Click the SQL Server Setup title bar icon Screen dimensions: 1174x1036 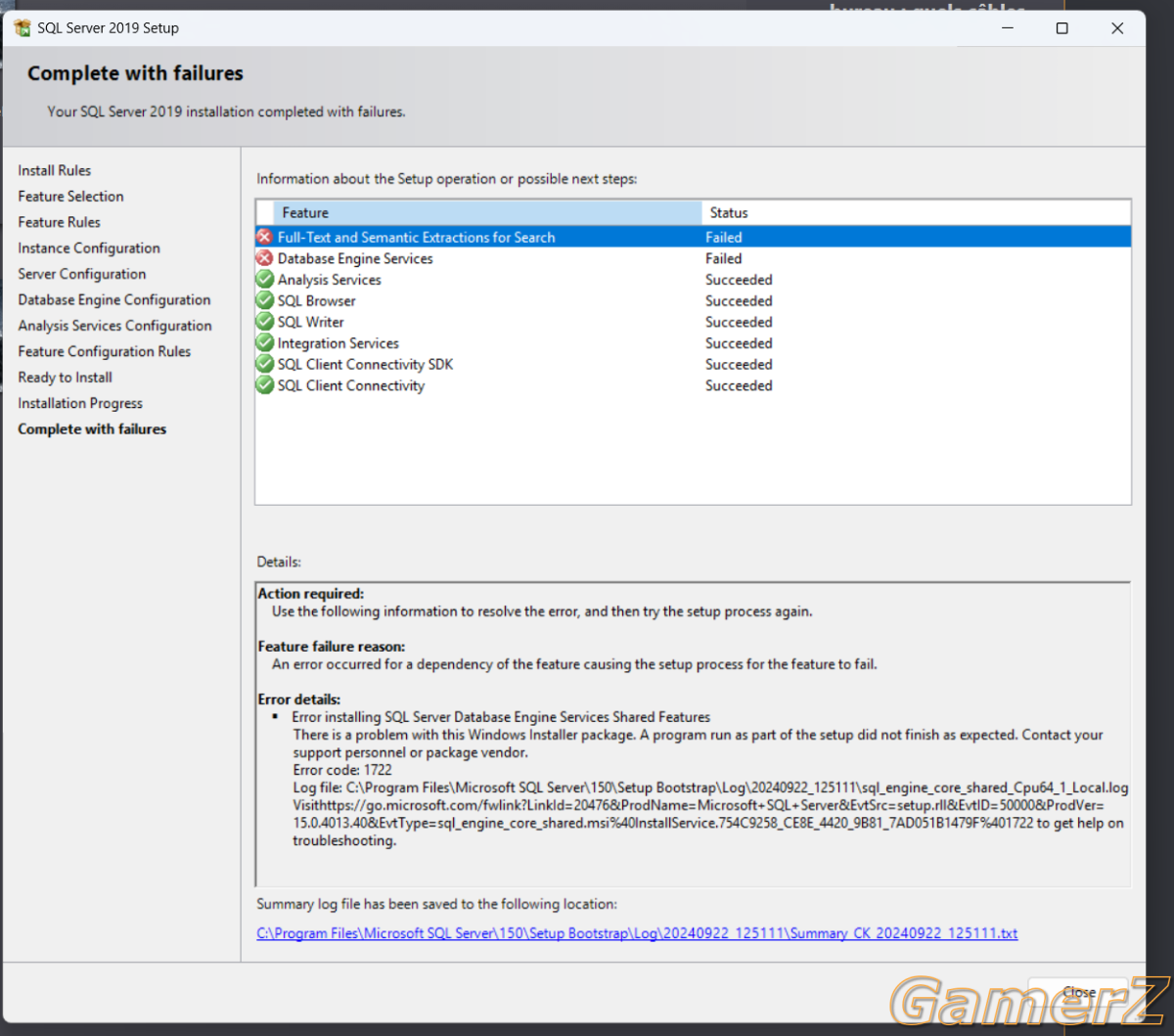(23, 28)
